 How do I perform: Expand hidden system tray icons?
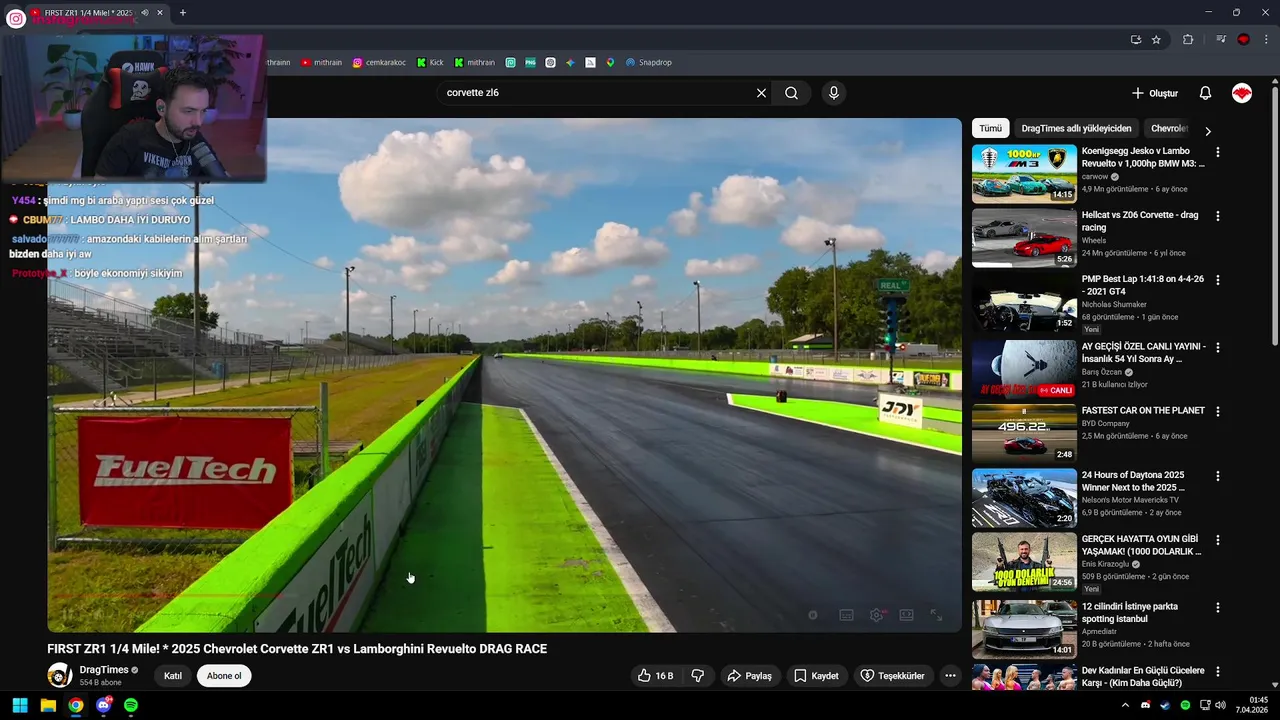tap(1125, 705)
